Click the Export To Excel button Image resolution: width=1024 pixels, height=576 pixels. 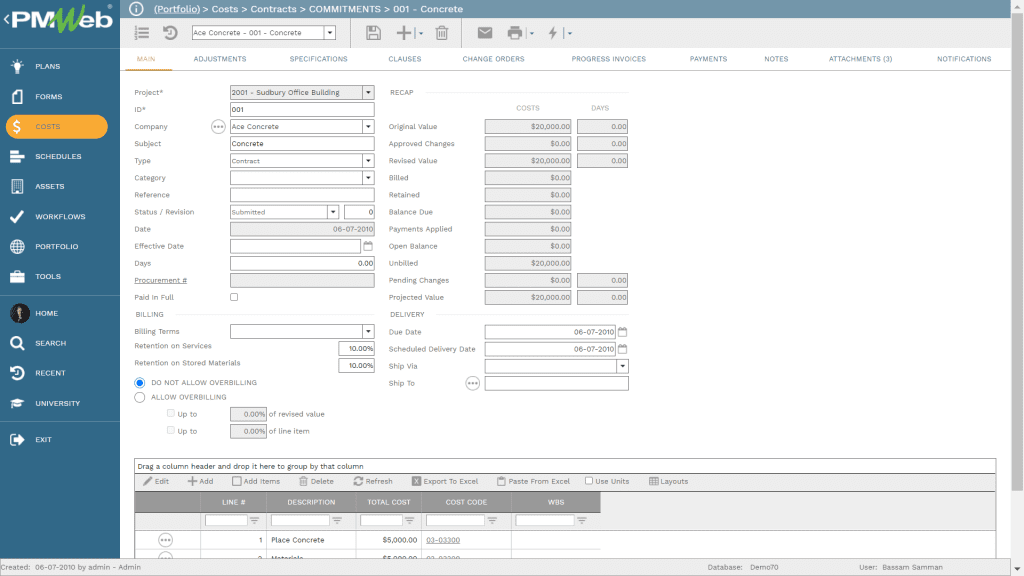[x=445, y=481]
